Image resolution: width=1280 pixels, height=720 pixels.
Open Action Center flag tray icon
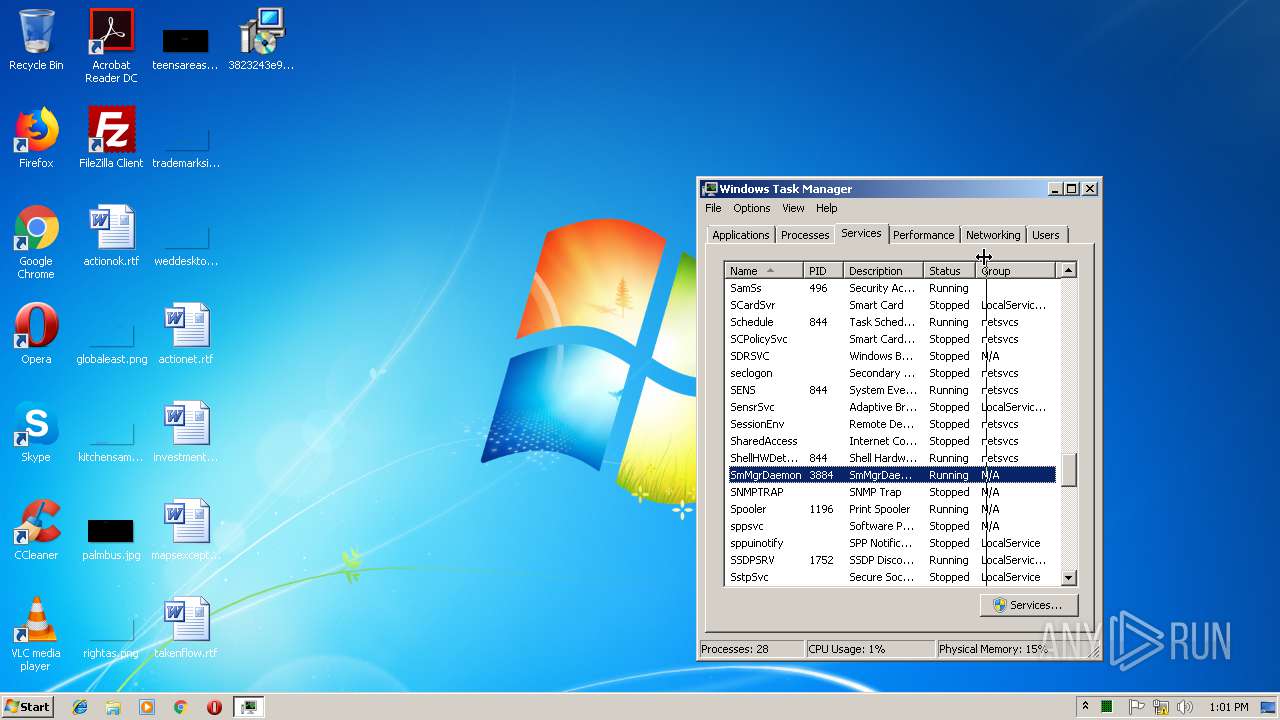[1137, 707]
